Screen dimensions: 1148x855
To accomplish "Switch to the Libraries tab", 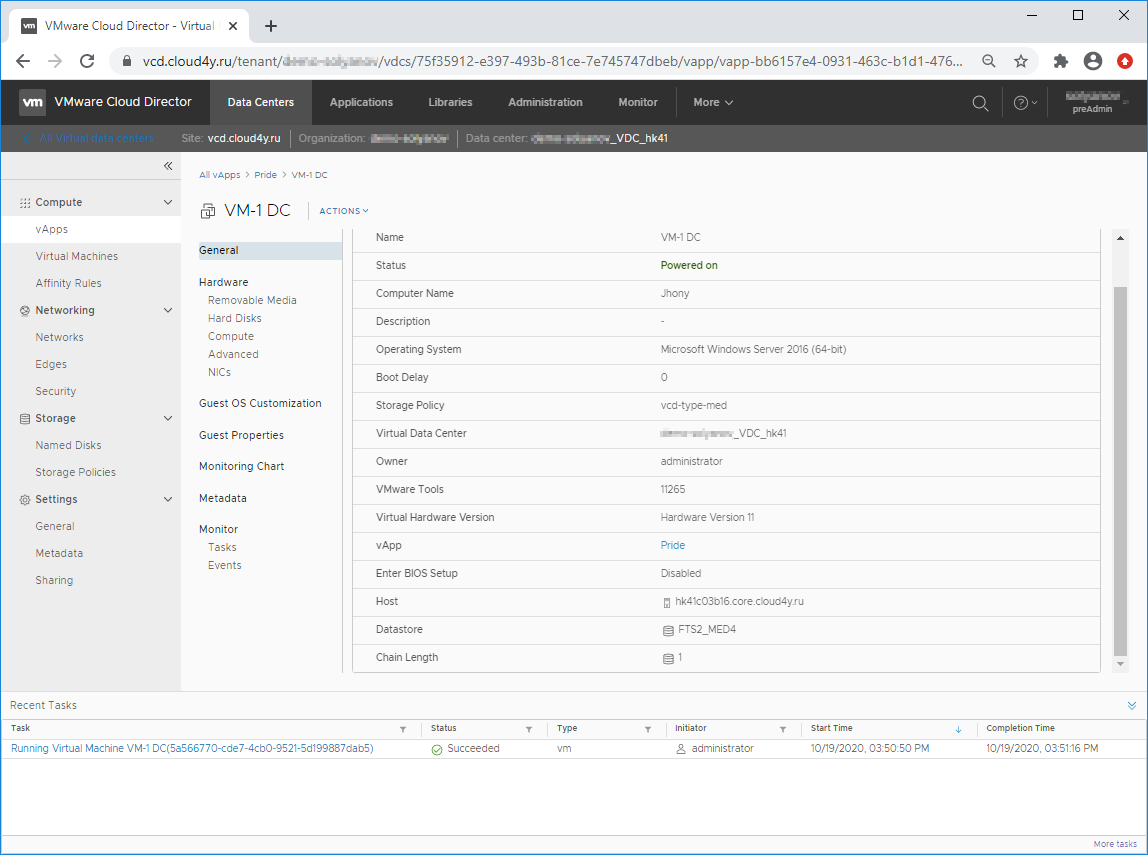I will 450,102.
